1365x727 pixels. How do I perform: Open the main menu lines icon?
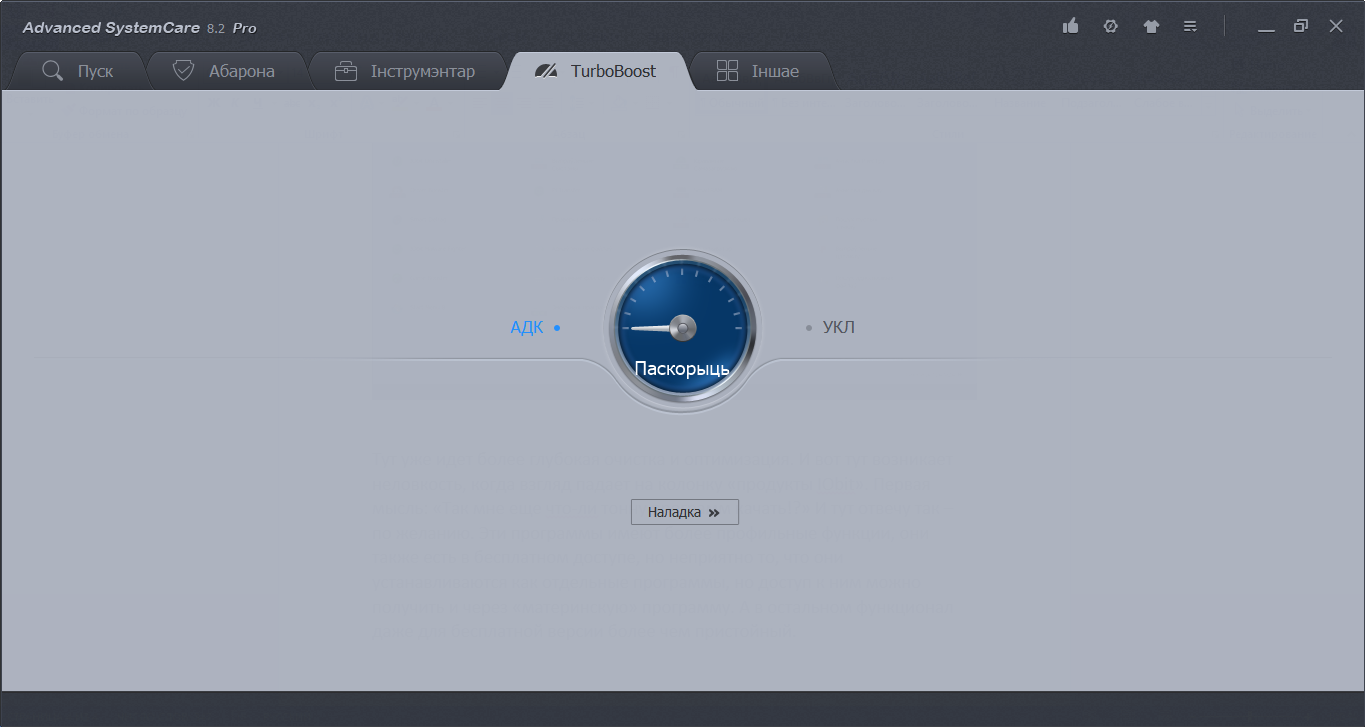click(x=1190, y=26)
